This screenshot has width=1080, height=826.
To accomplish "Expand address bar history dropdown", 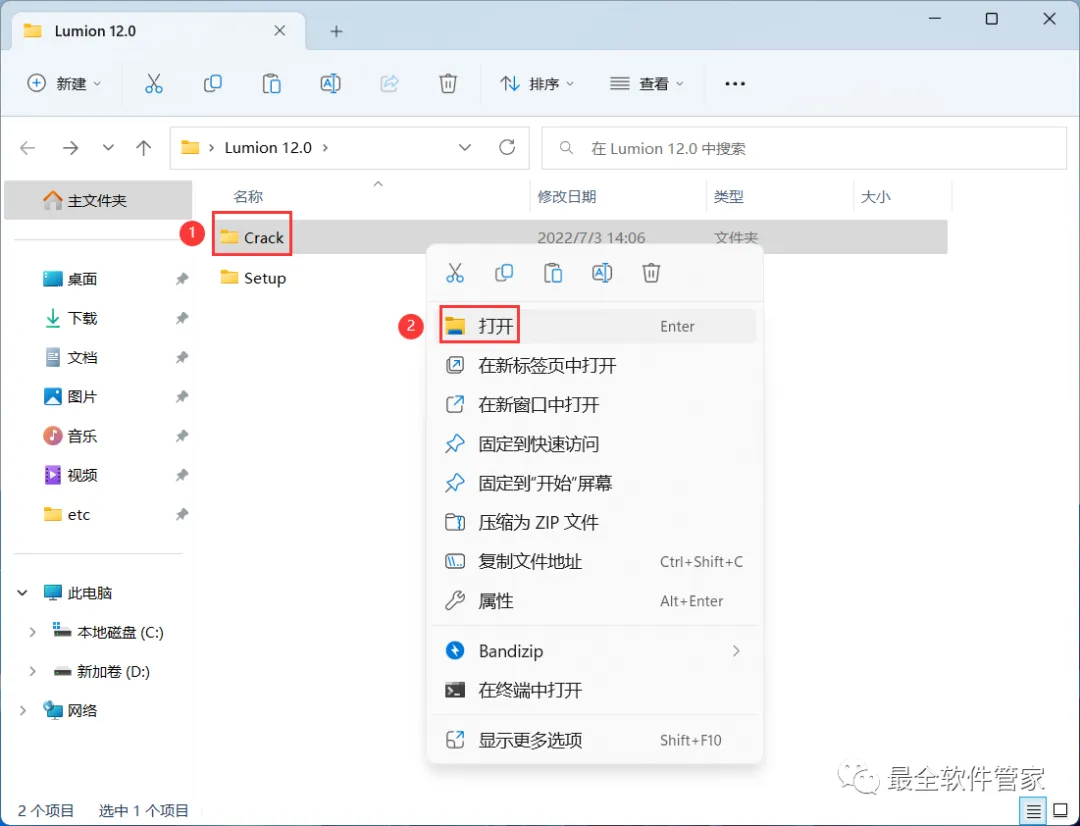I will click(x=465, y=147).
